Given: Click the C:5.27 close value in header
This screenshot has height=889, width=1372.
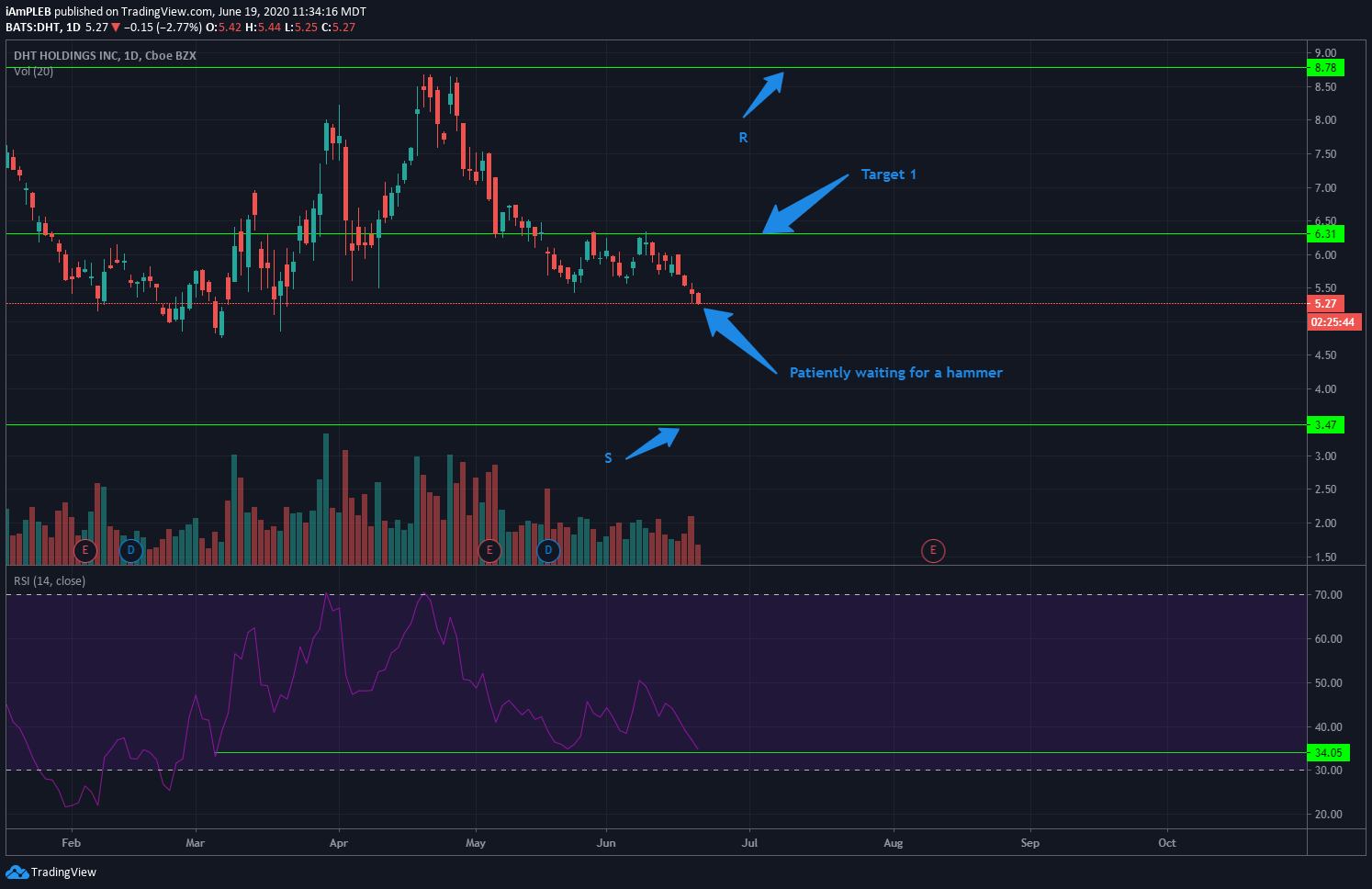Looking at the screenshot, I should pyautogui.click(x=338, y=28).
